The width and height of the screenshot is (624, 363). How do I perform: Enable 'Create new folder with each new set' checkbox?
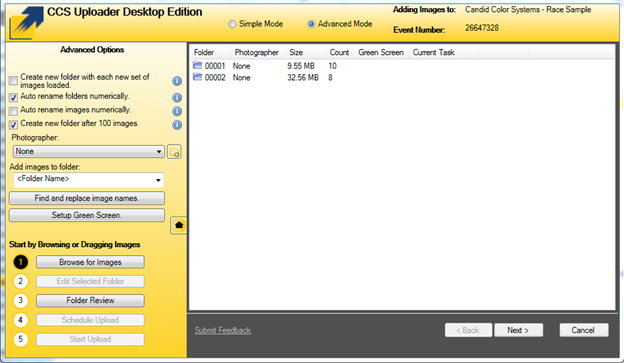tap(14, 81)
